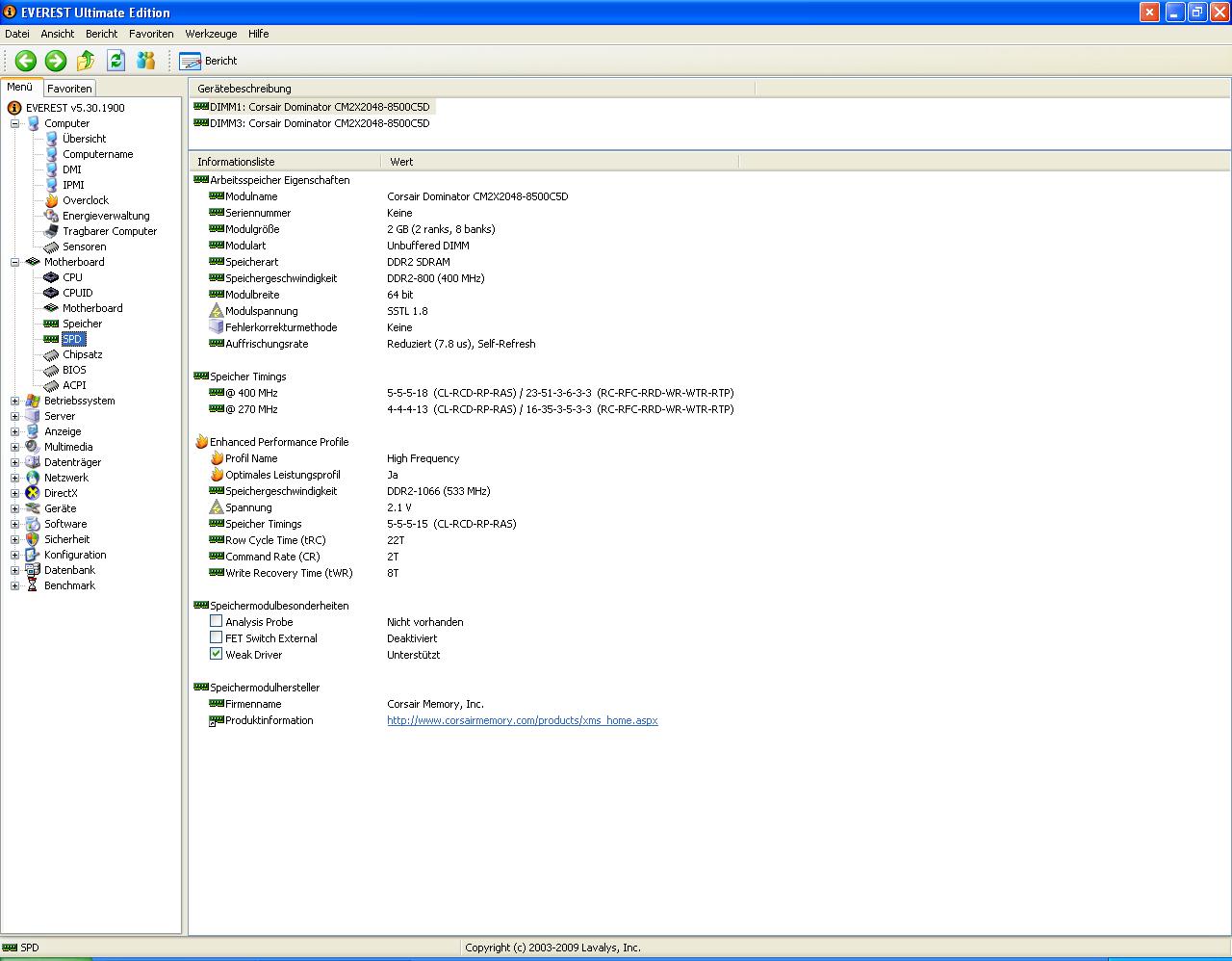Viewport: 1232px width, 961px height.
Task: Open the Bericht menu in the menu bar
Action: pyautogui.click(x=102, y=34)
